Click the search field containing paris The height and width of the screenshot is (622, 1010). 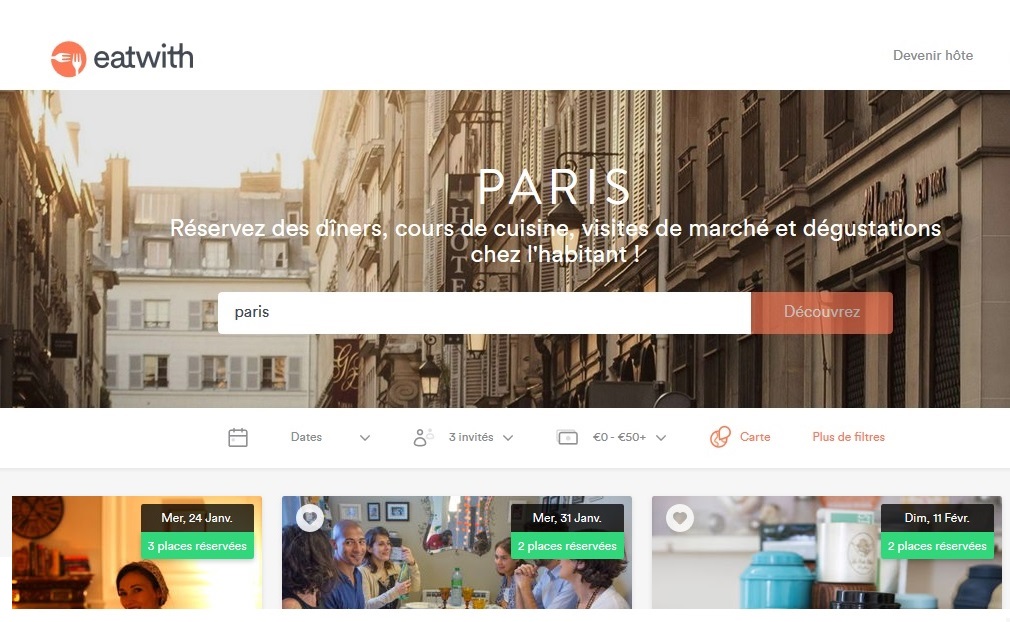pos(484,312)
